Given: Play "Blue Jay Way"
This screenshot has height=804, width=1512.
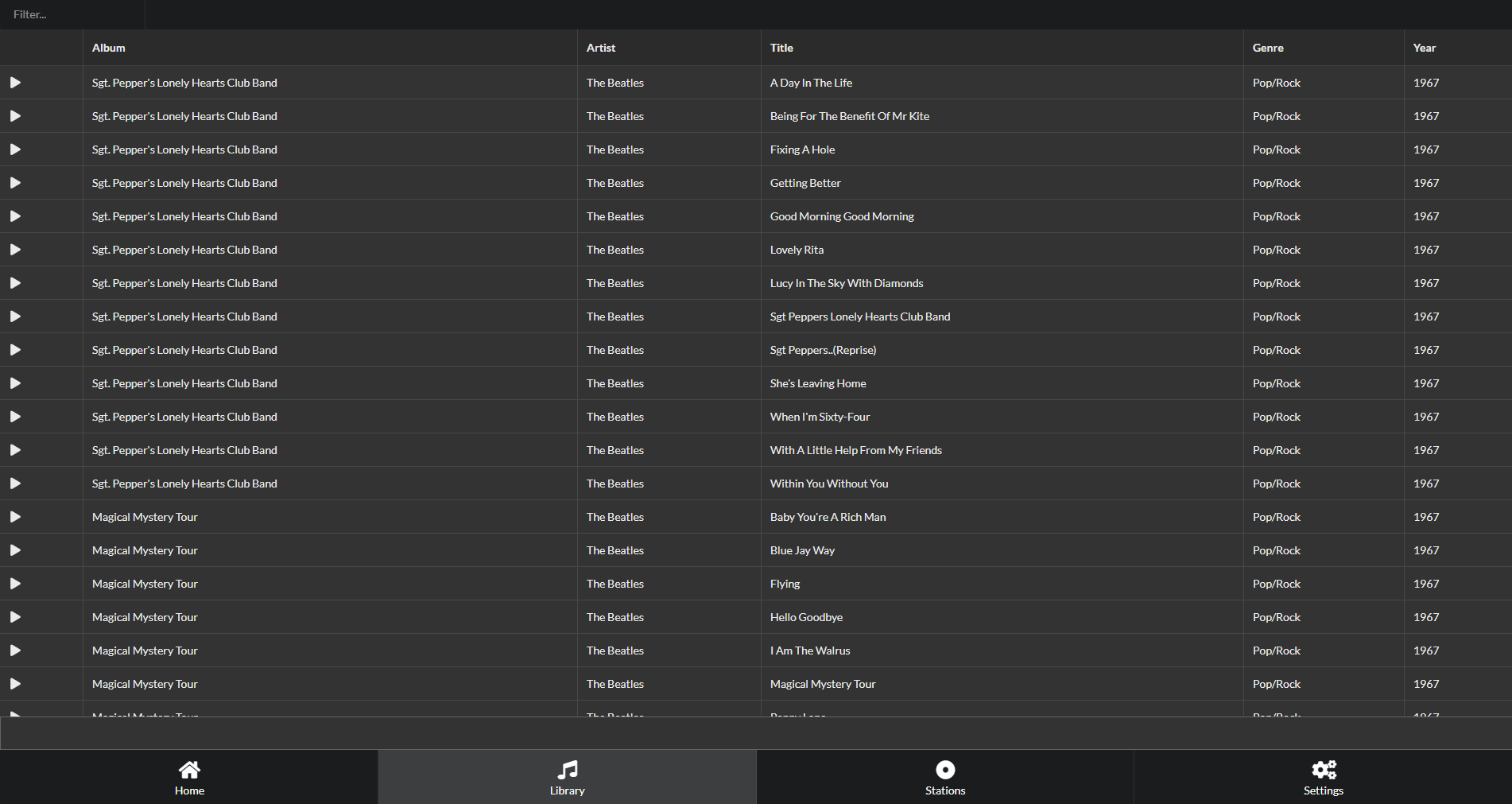Looking at the screenshot, I should pos(15,550).
